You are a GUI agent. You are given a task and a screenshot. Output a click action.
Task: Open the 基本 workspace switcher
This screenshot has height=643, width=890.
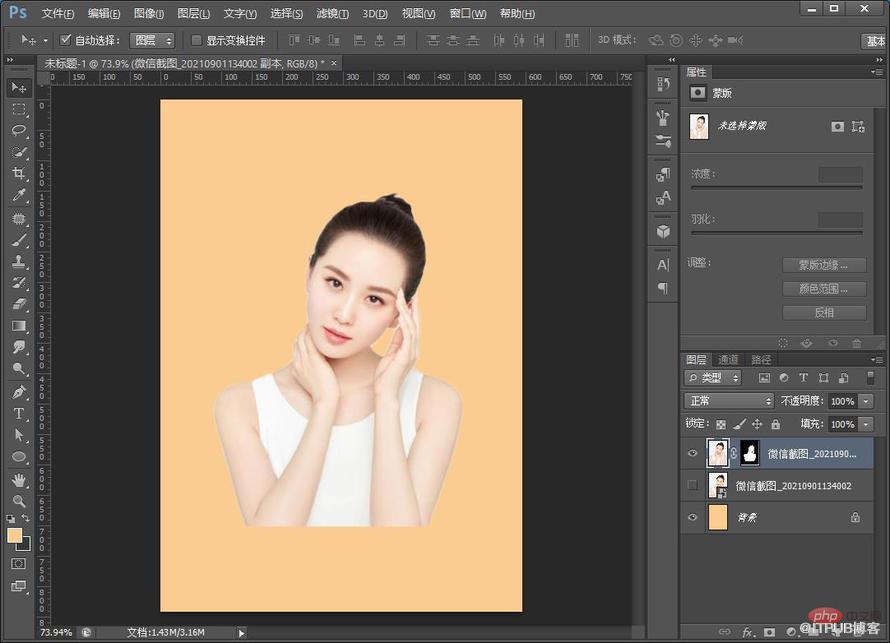(x=875, y=41)
